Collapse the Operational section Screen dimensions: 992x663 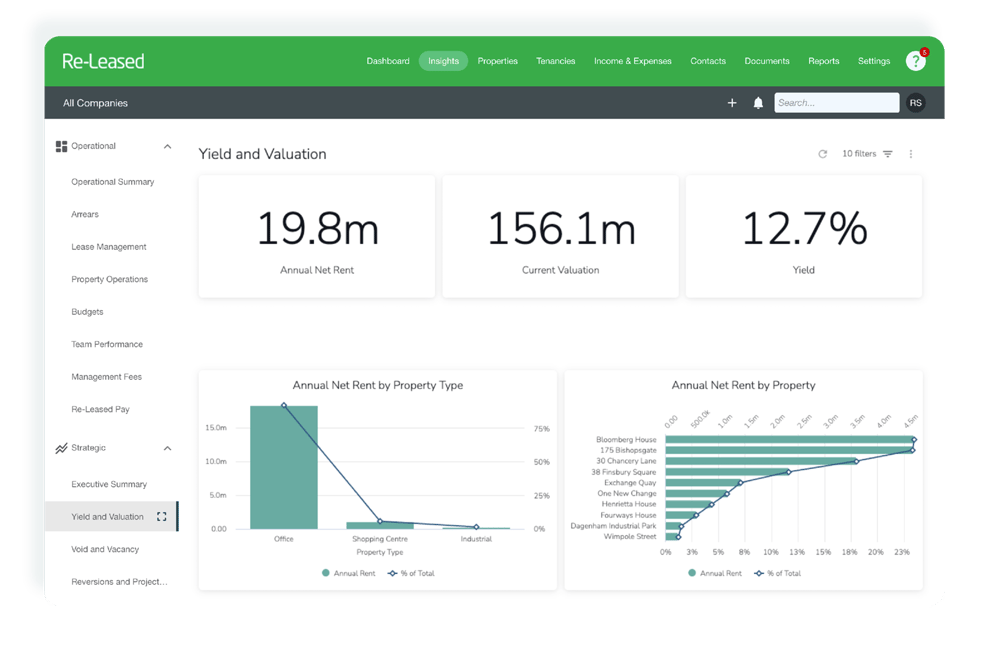coord(167,146)
